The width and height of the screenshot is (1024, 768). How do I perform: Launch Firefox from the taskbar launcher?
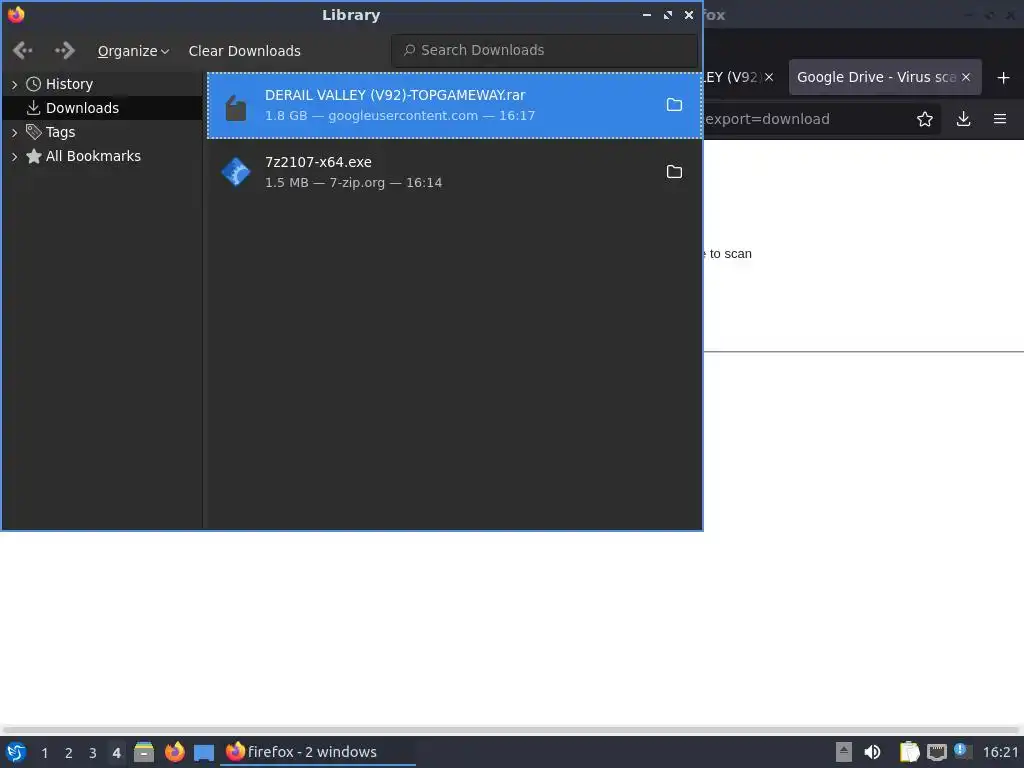coord(174,752)
